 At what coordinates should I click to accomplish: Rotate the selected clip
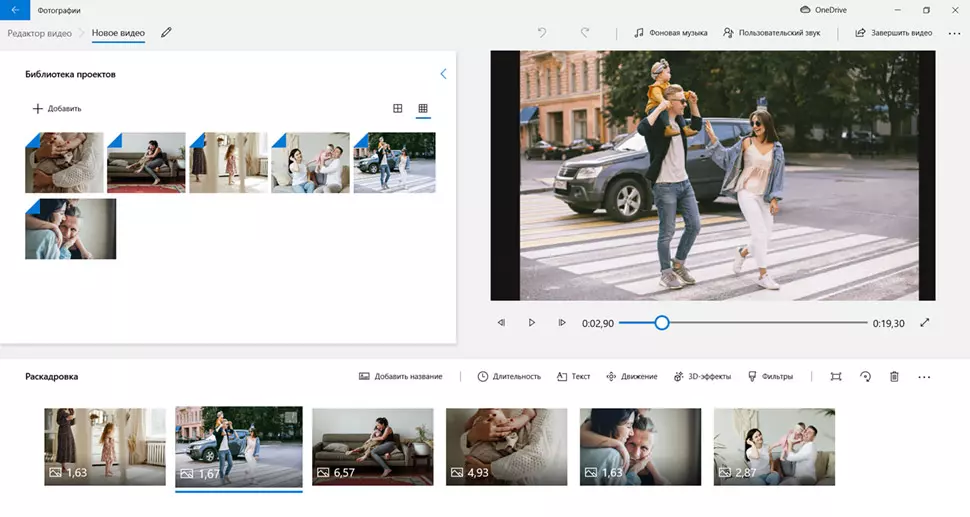click(x=865, y=377)
